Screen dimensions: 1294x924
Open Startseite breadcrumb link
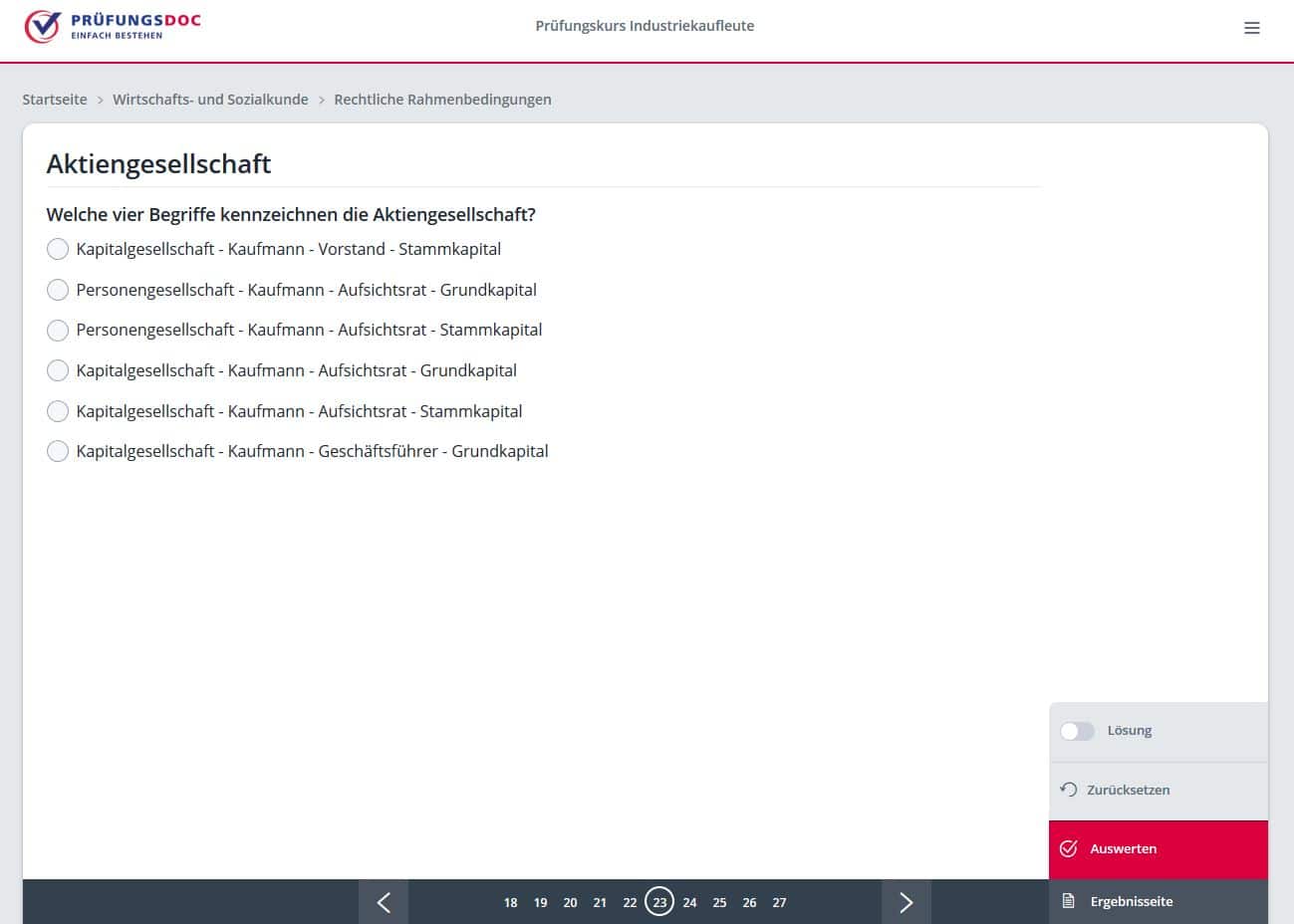click(55, 100)
